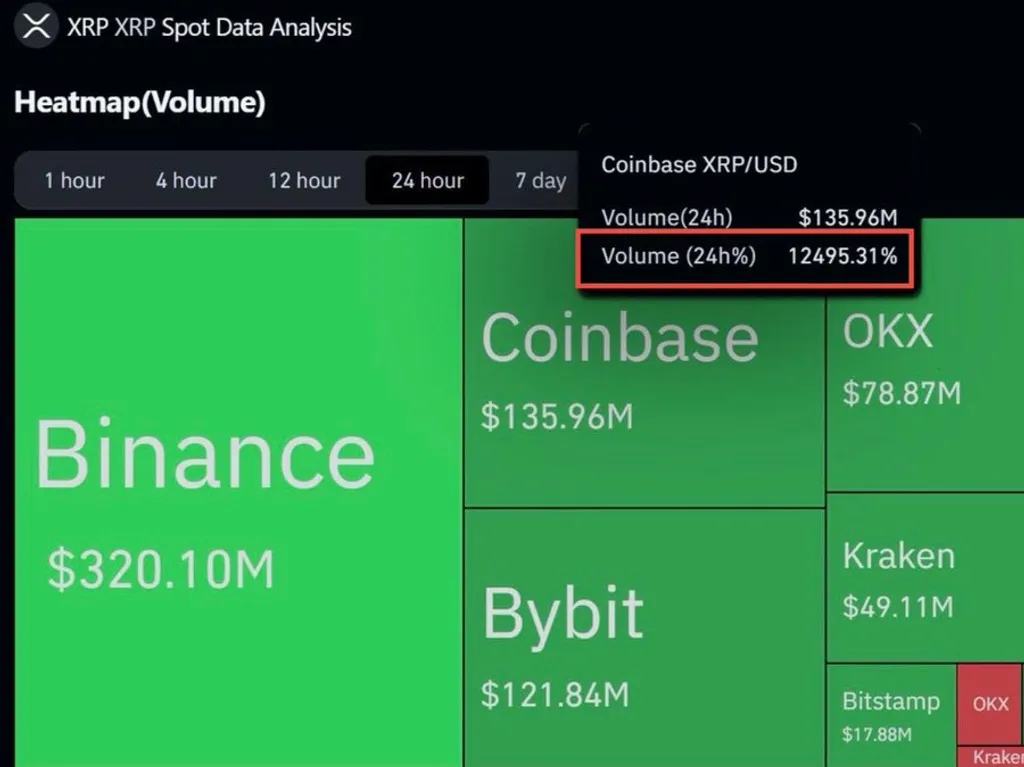Click the XRP logo icon

tap(36, 27)
